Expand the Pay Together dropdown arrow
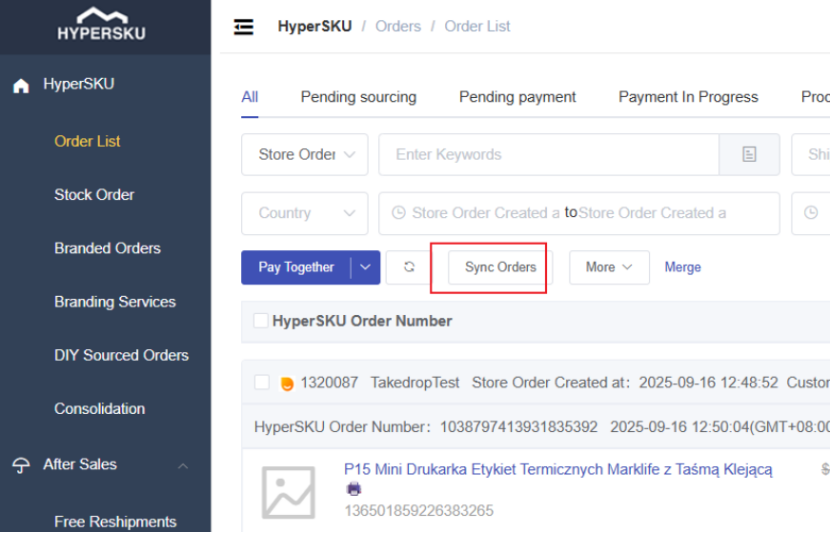 (x=366, y=267)
